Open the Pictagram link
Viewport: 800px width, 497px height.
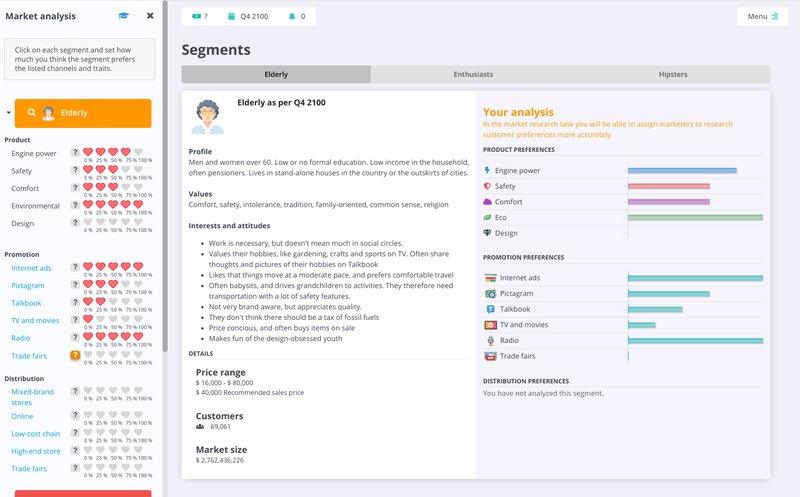pos(28,286)
